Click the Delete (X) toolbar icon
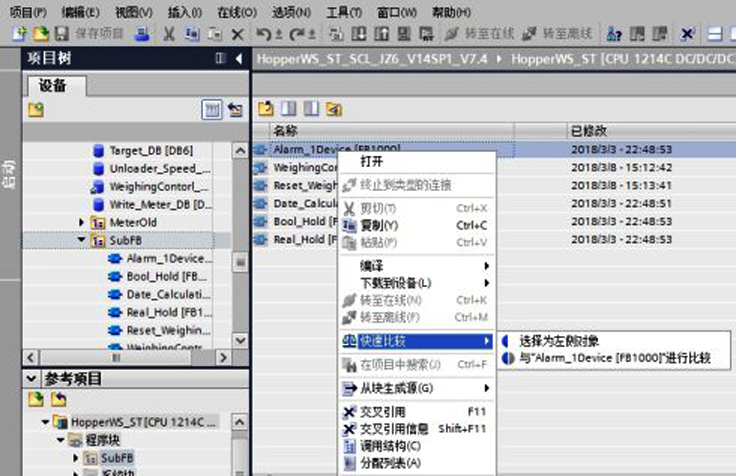The height and width of the screenshot is (476, 736). pos(237,33)
